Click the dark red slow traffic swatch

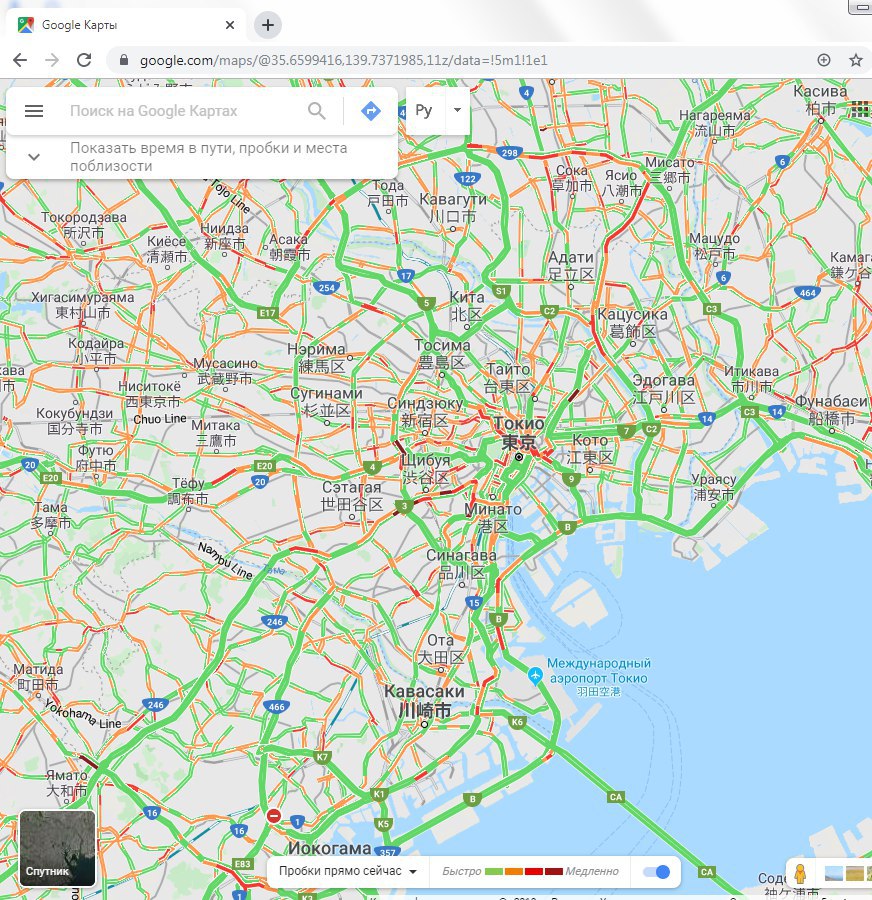tap(553, 871)
